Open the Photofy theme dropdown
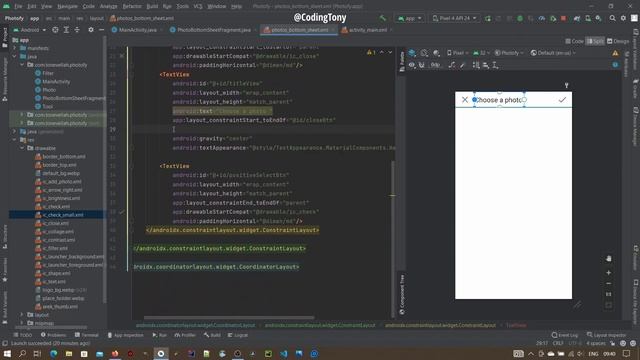The width and height of the screenshot is (640, 360). (x=509, y=53)
